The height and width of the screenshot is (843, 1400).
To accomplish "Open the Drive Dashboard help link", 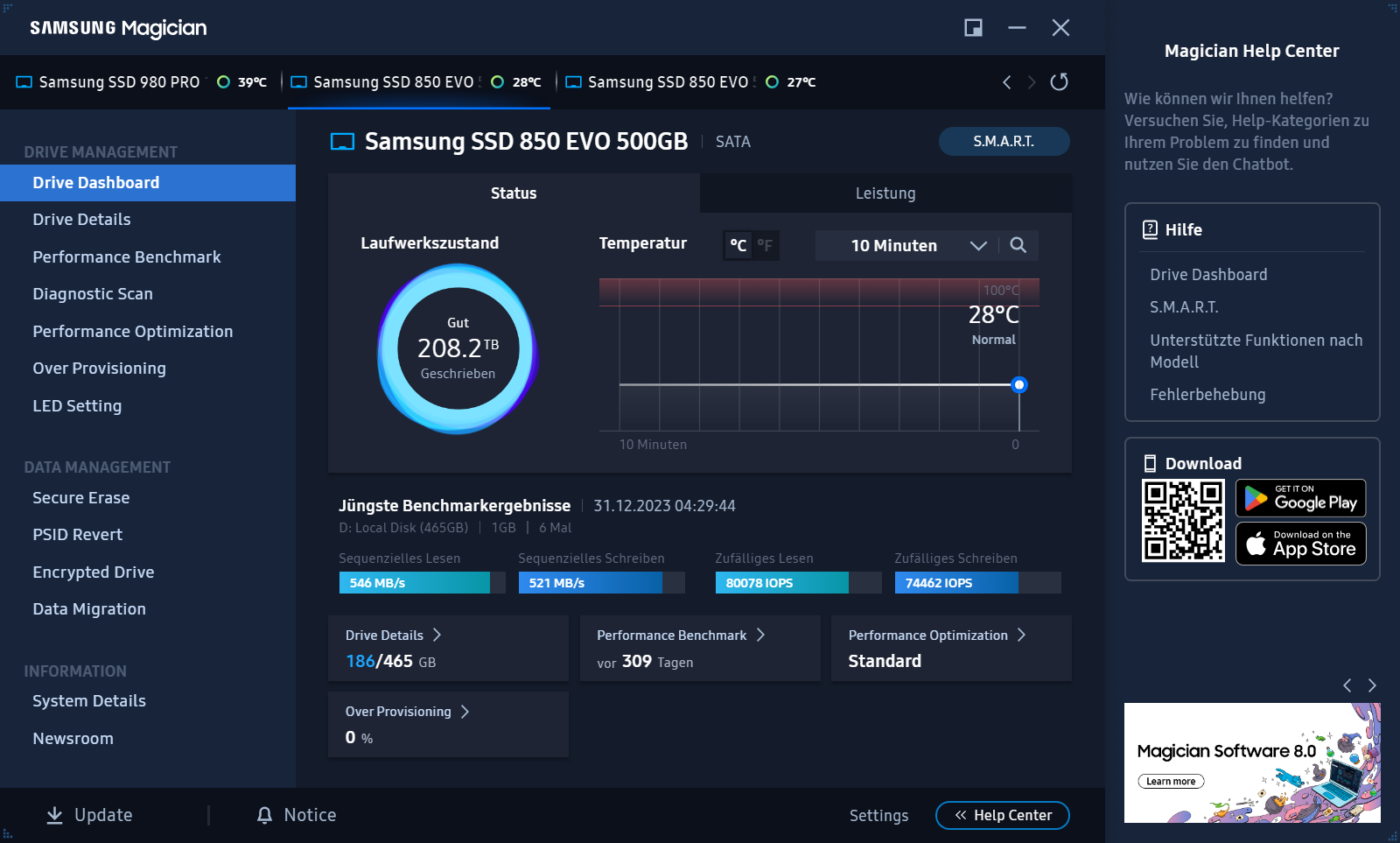I will (x=1208, y=275).
